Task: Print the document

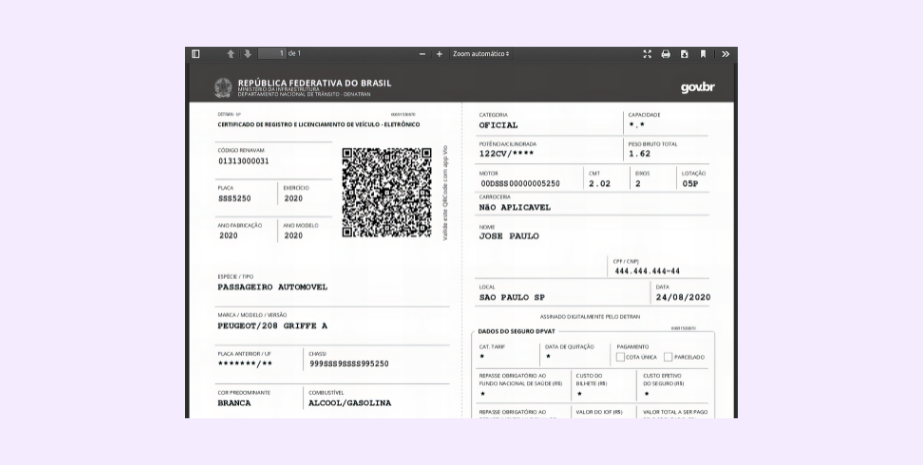Action: (666, 54)
